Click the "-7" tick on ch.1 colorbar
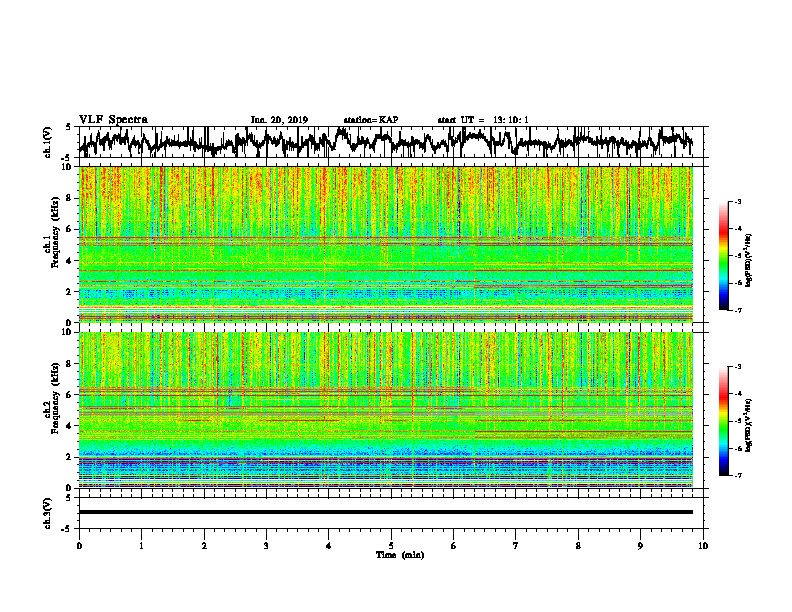The height and width of the screenshot is (612, 792). (737, 310)
